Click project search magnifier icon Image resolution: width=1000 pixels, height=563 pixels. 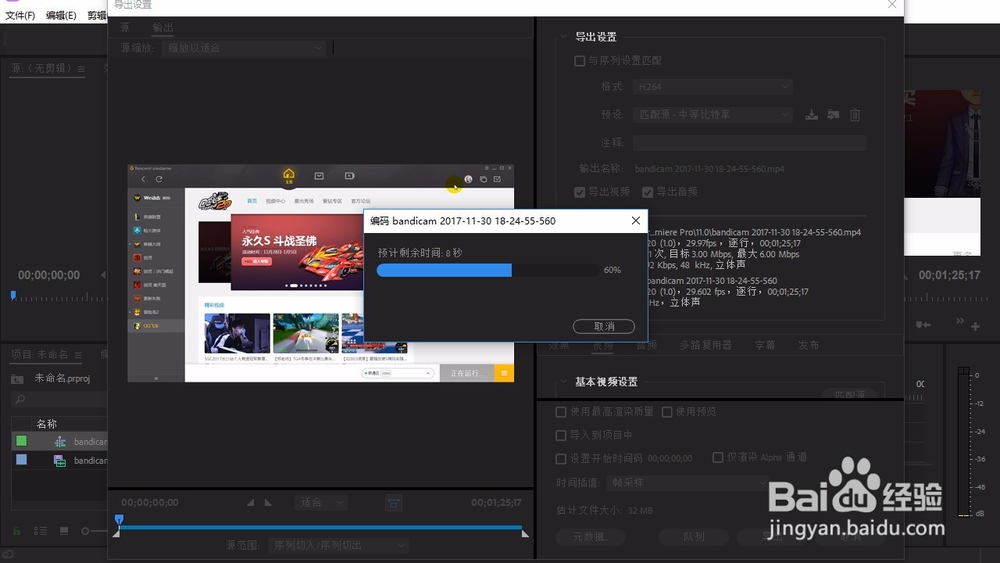click(x=20, y=399)
